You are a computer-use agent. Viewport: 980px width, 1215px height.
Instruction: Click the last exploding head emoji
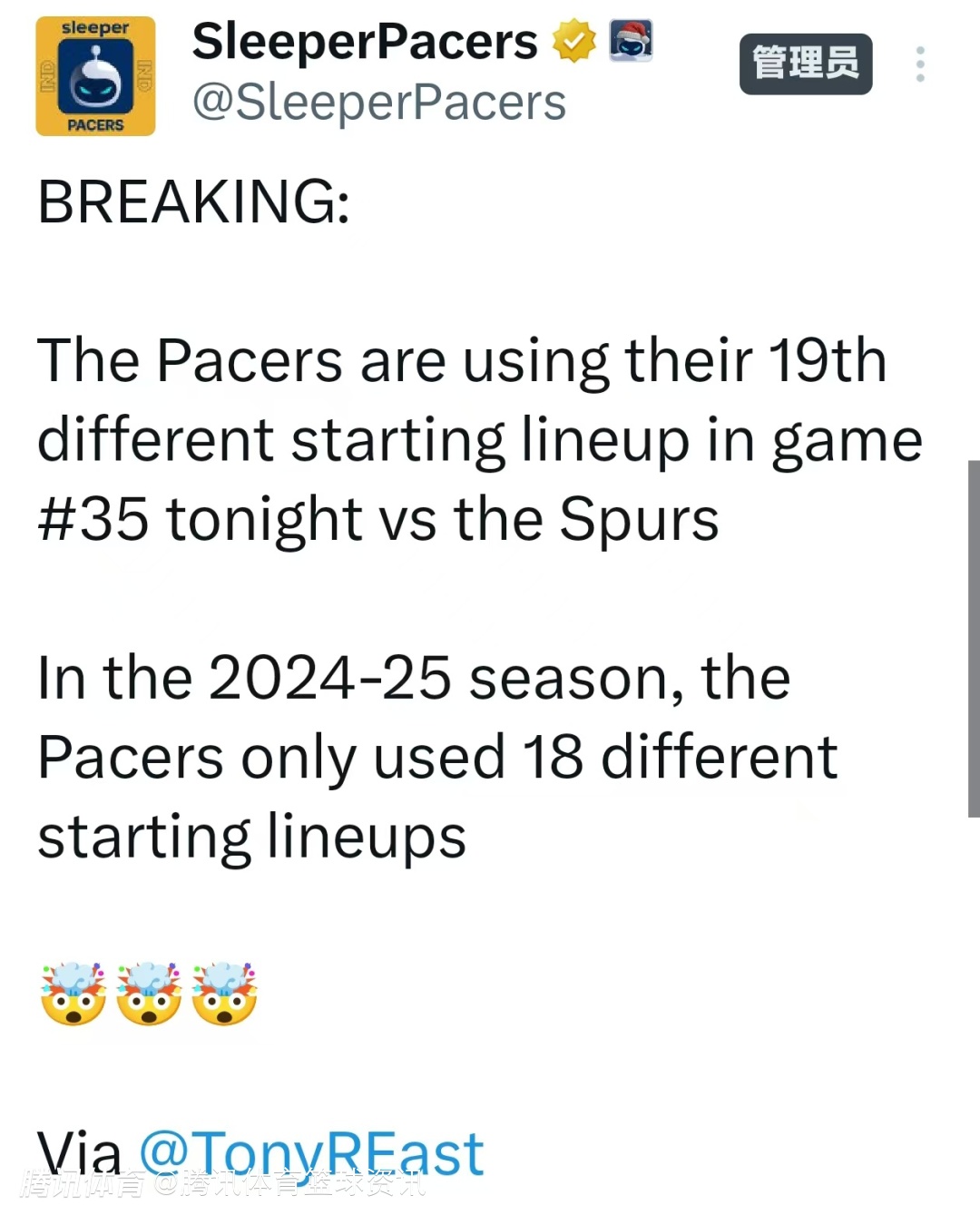(224, 995)
